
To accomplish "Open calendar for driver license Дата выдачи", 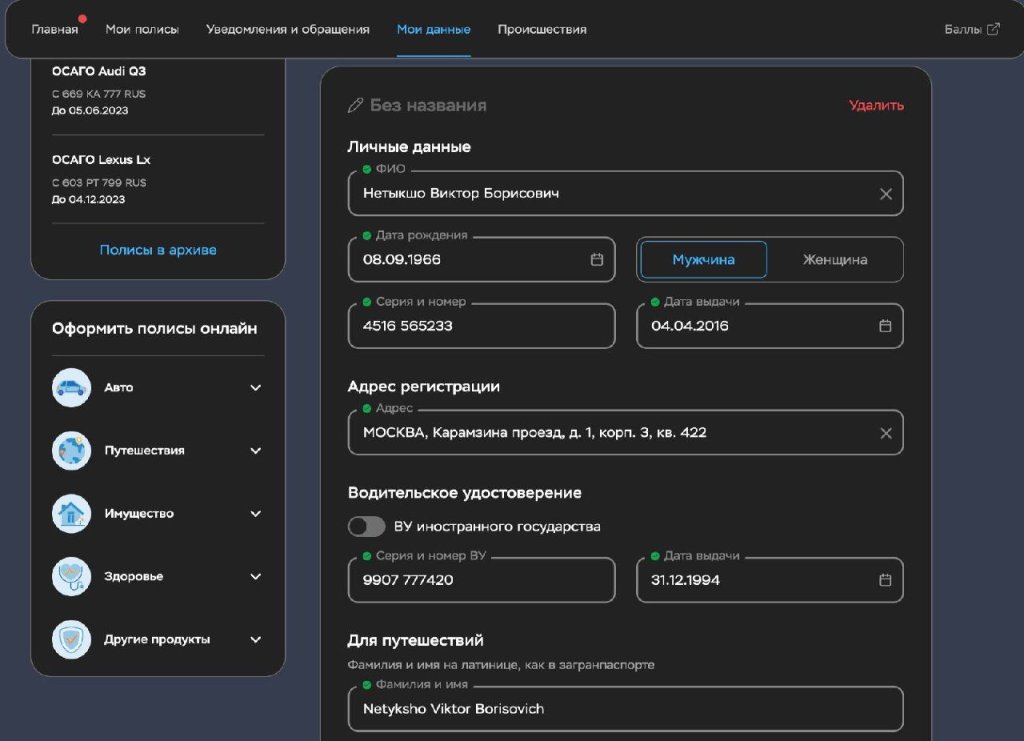I will pos(885,580).
